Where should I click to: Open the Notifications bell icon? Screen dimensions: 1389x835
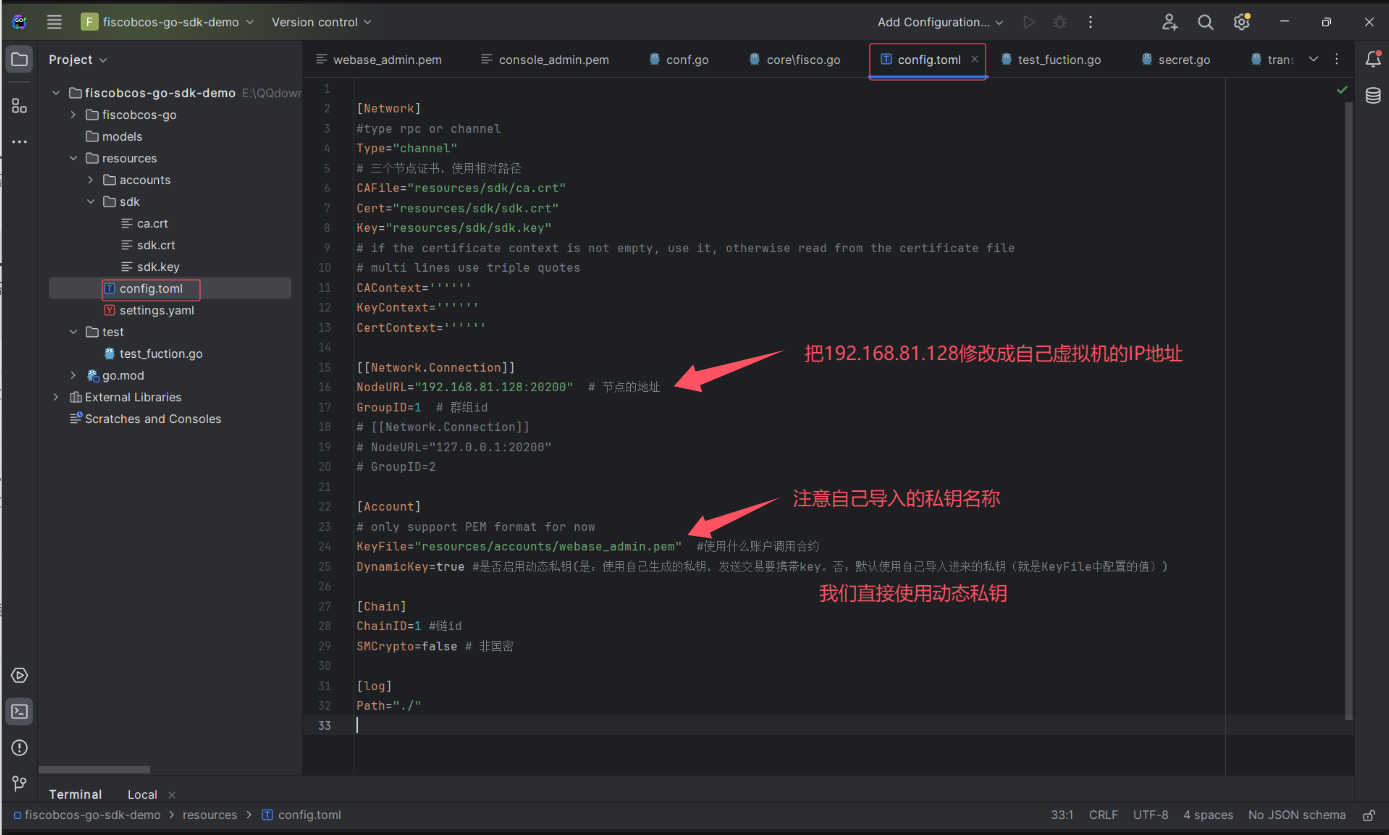1373,60
